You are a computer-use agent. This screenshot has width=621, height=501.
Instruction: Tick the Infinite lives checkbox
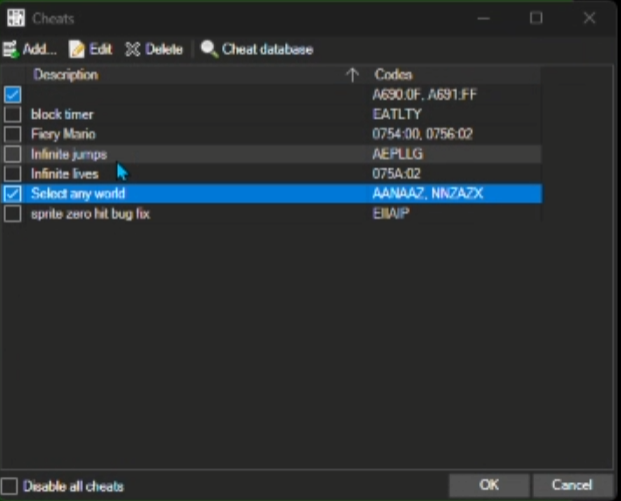(12, 174)
